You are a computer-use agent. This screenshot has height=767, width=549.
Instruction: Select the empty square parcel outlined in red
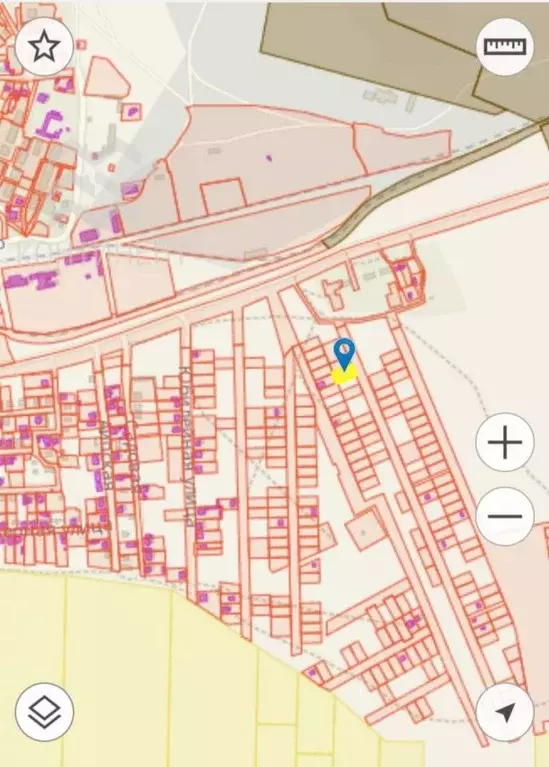[x=224, y=196]
